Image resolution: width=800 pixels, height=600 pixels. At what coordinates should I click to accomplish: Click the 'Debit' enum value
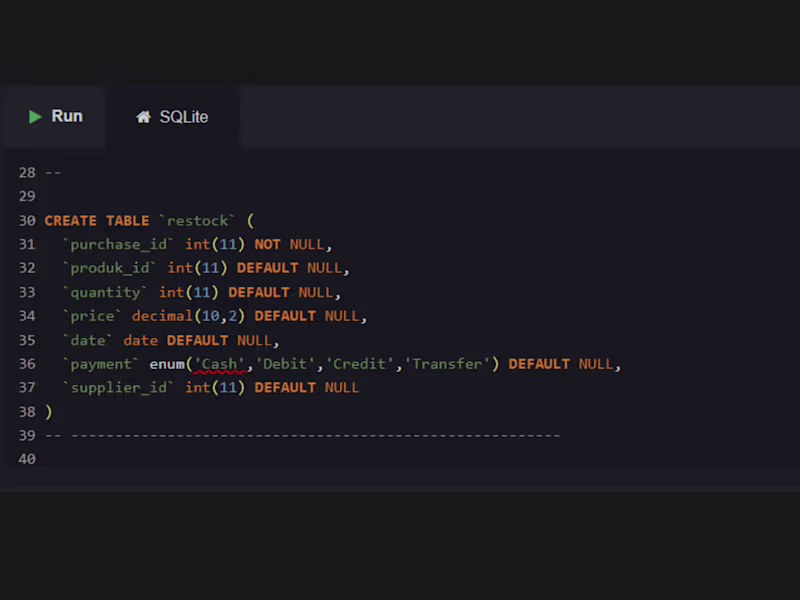[285, 364]
